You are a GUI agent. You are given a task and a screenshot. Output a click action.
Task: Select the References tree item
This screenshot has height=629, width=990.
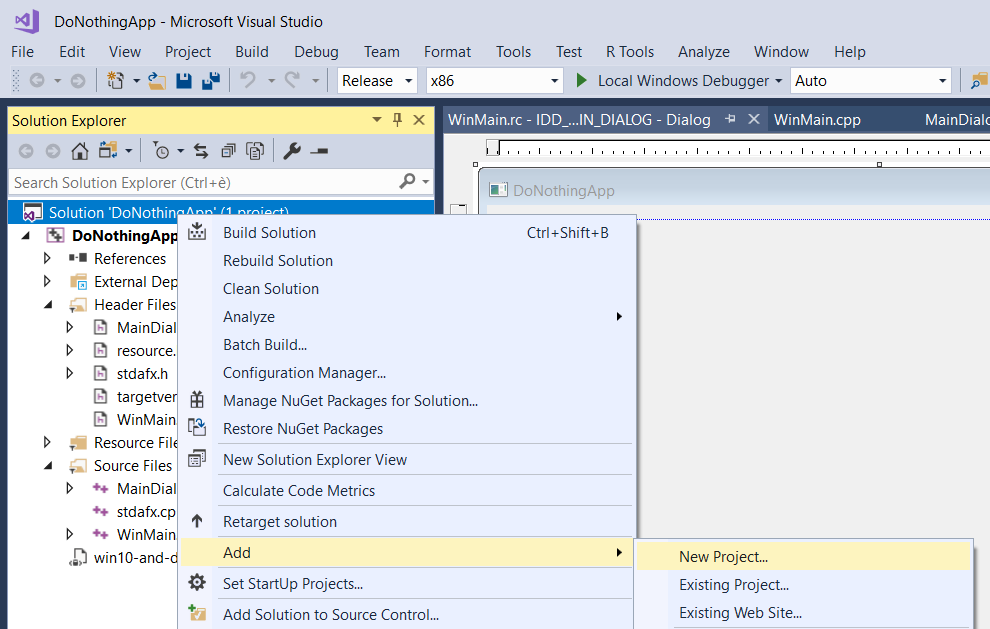130,258
